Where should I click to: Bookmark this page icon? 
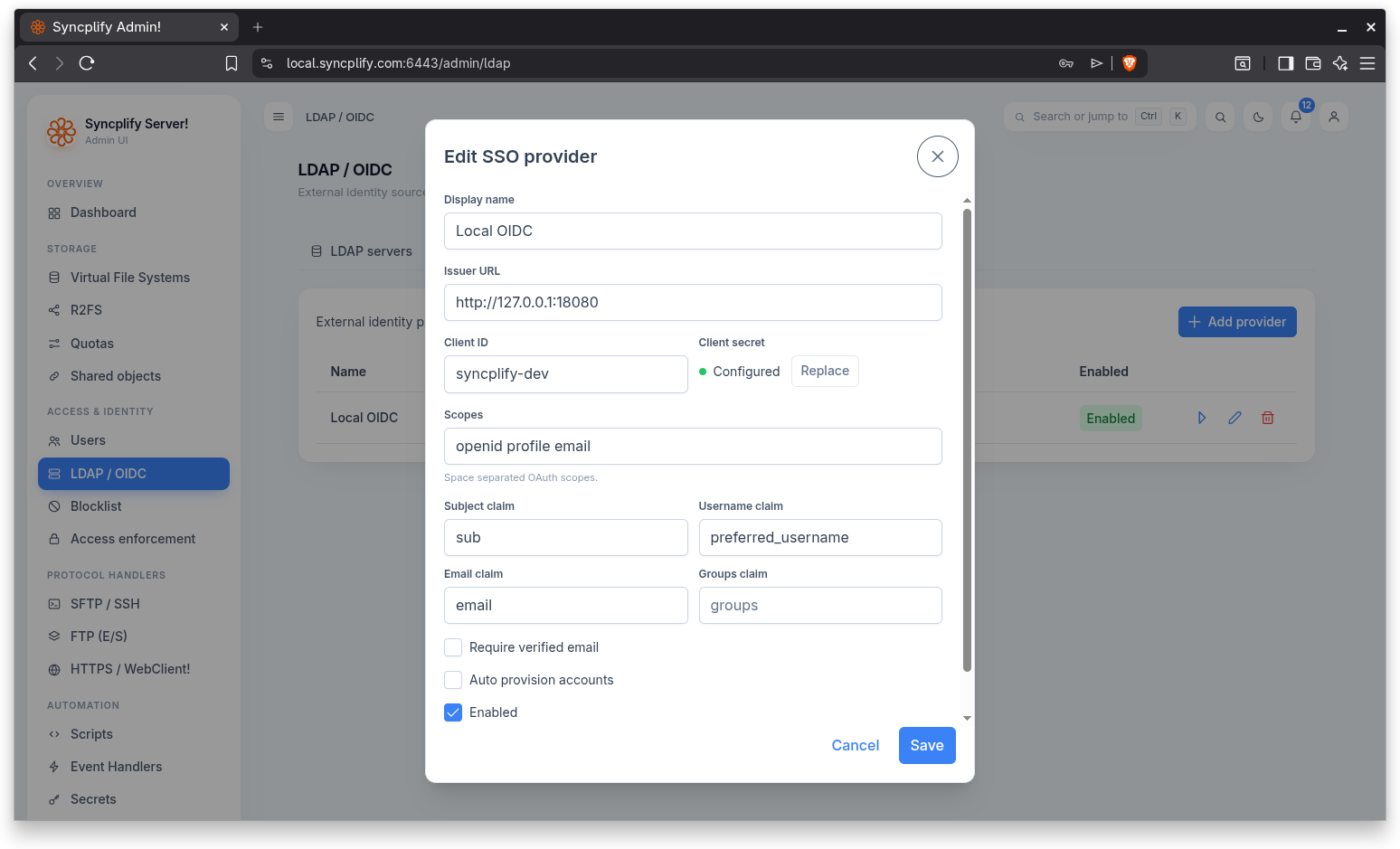tap(232, 63)
